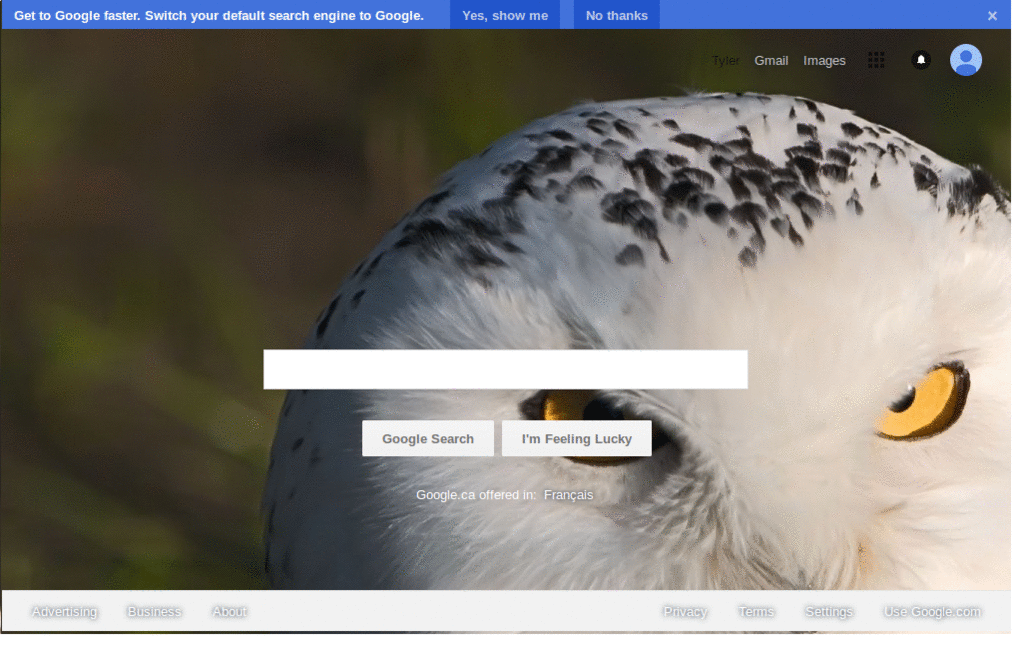The image size is (1024, 647).
Task: Click the Settings link in the footer
Action: (x=829, y=611)
